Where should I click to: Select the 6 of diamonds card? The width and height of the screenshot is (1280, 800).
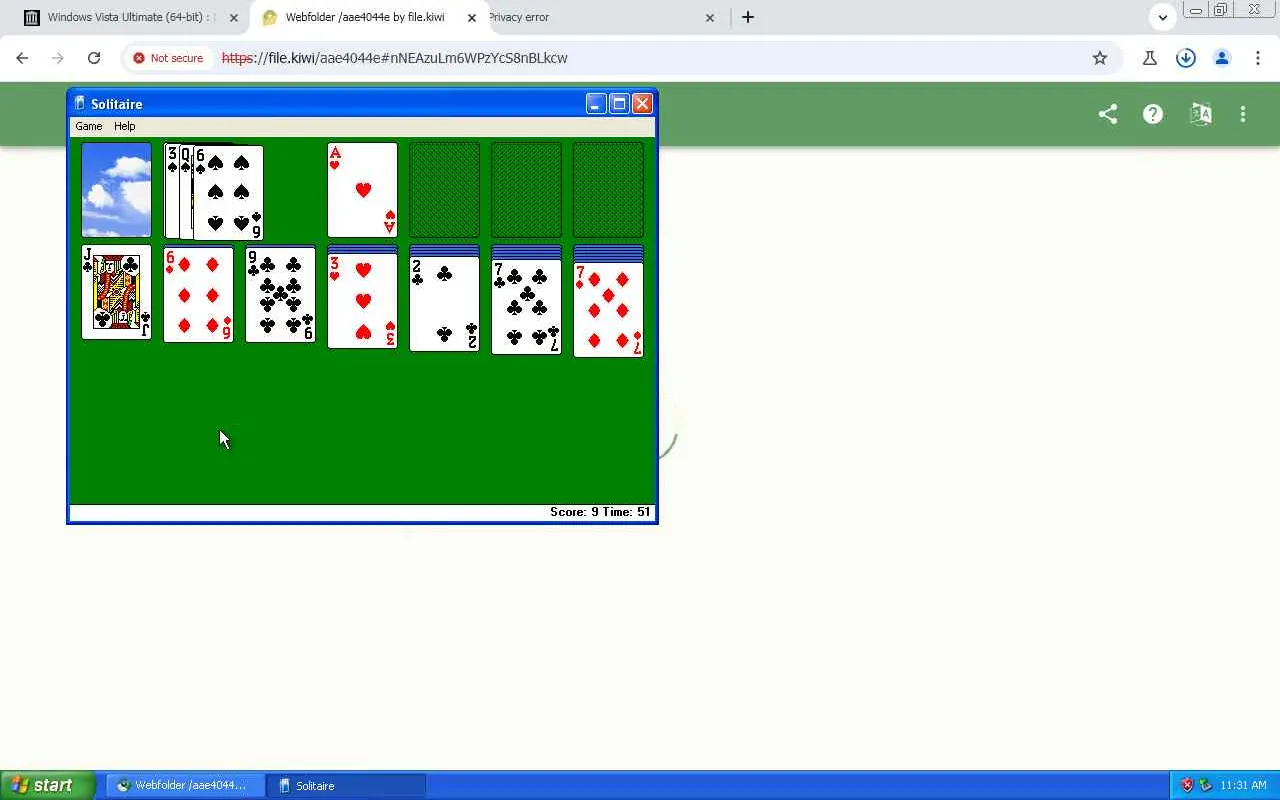[198, 295]
